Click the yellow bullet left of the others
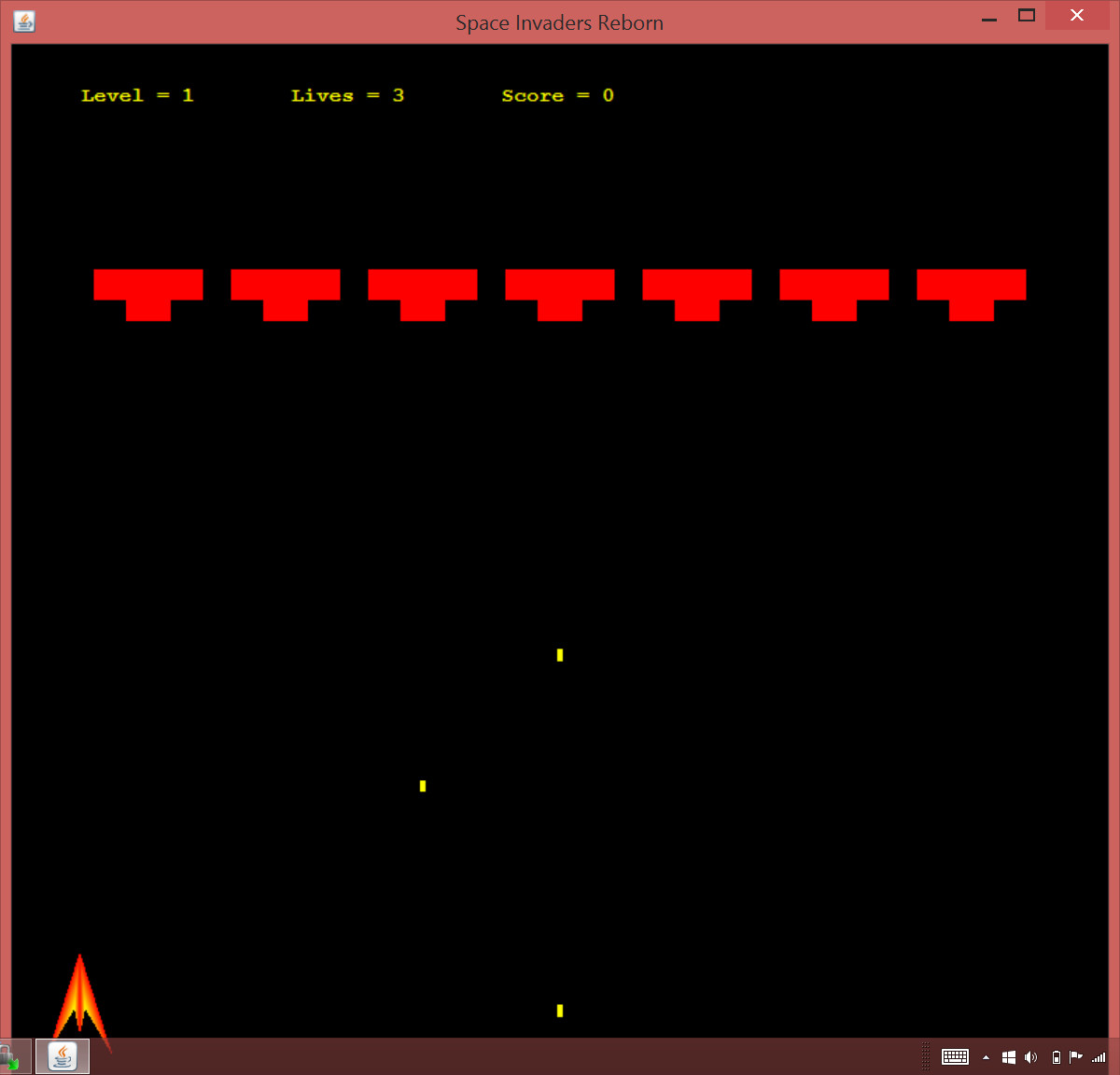The image size is (1120, 1075). click(x=423, y=786)
